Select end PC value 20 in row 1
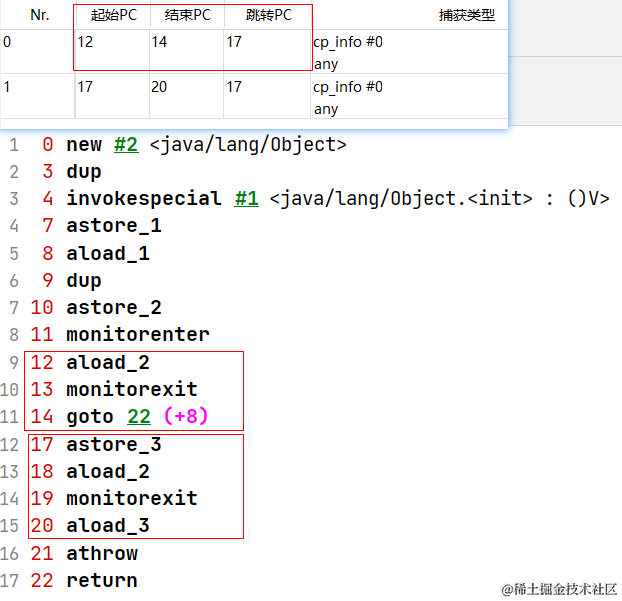 [x=159, y=86]
